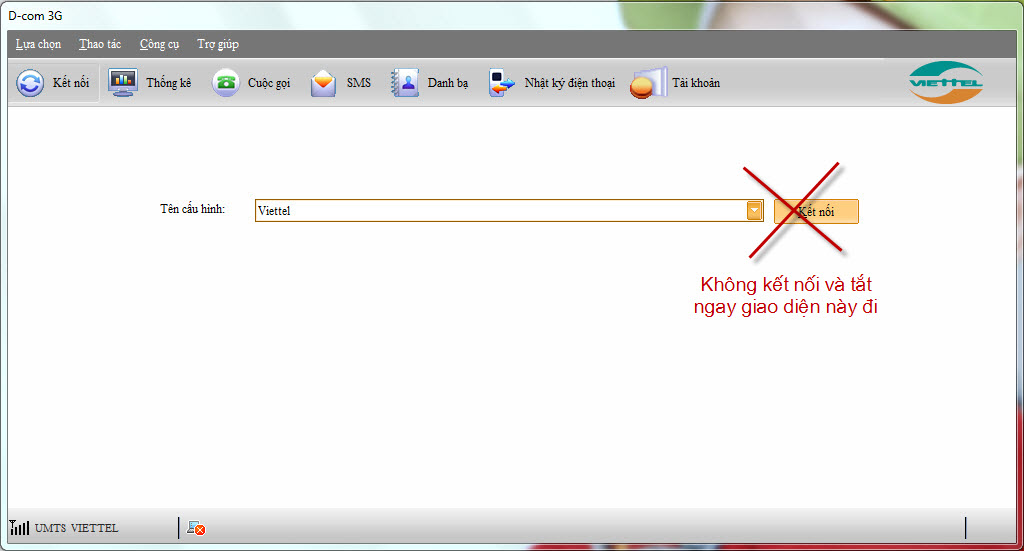Click the Nhật ký điện thoại icon

click(501, 83)
